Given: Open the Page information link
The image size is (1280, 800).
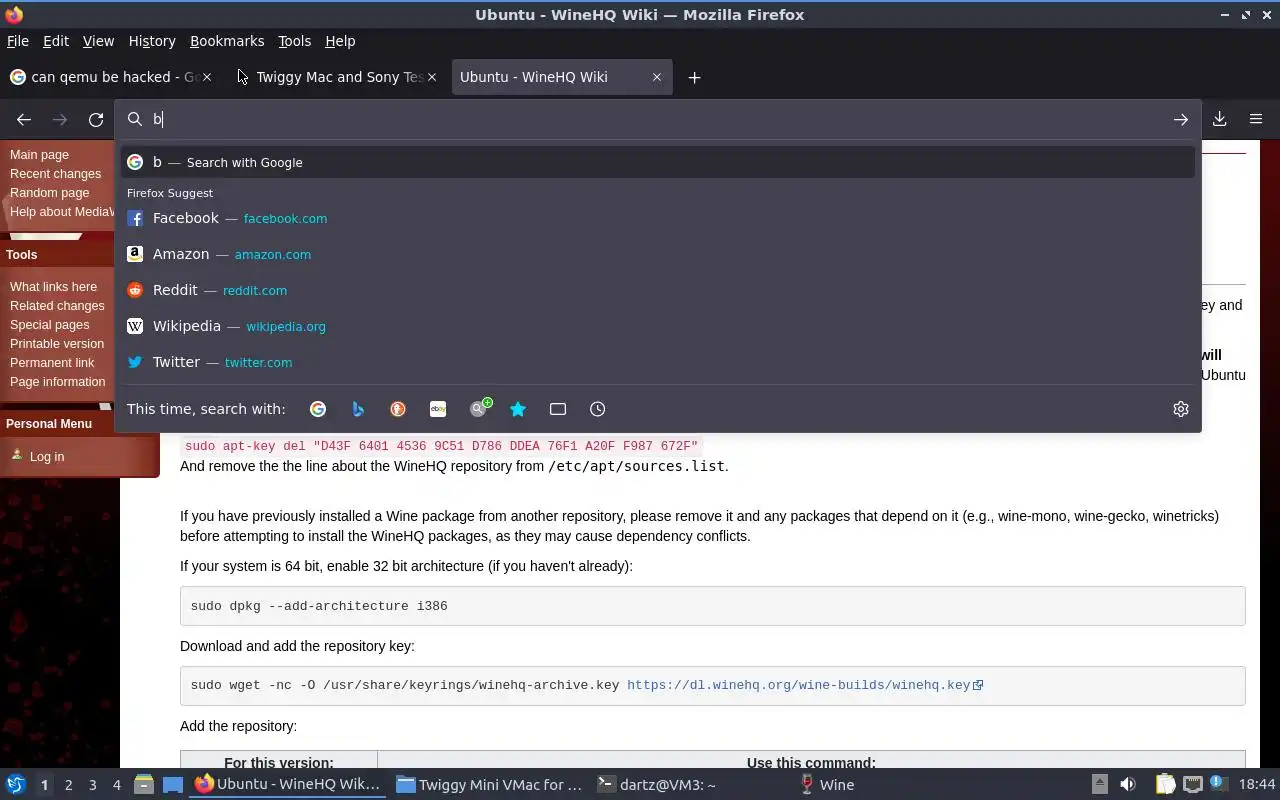Looking at the screenshot, I should pyautogui.click(x=57, y=382).
